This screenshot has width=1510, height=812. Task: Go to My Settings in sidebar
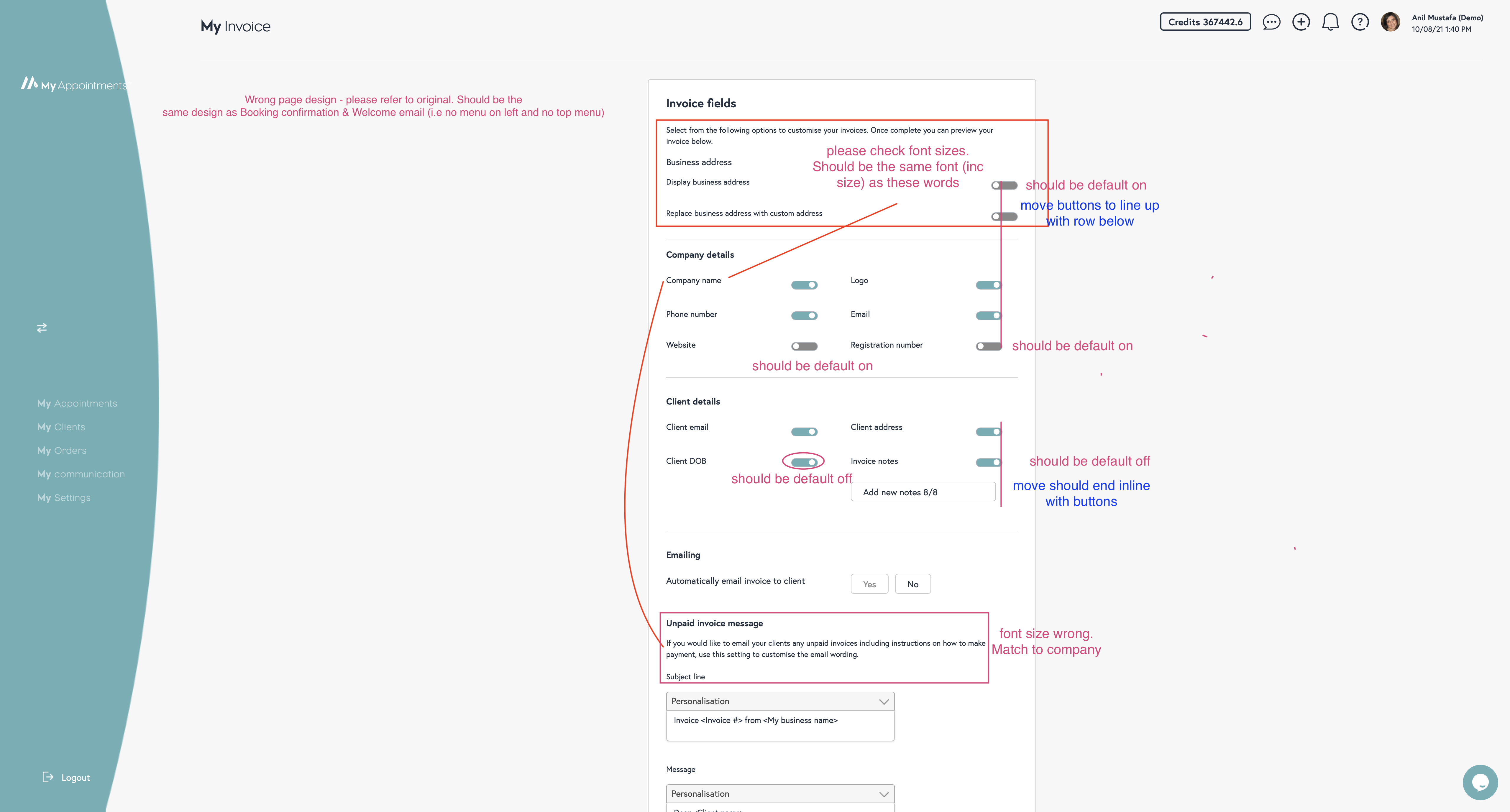(64, 497)
